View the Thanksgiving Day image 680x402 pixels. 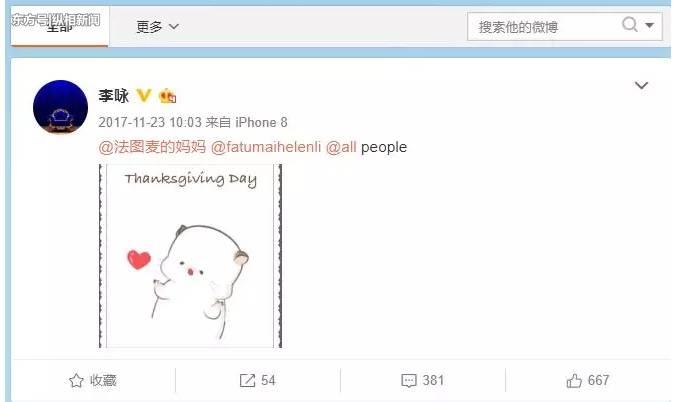tap(190, 256)
